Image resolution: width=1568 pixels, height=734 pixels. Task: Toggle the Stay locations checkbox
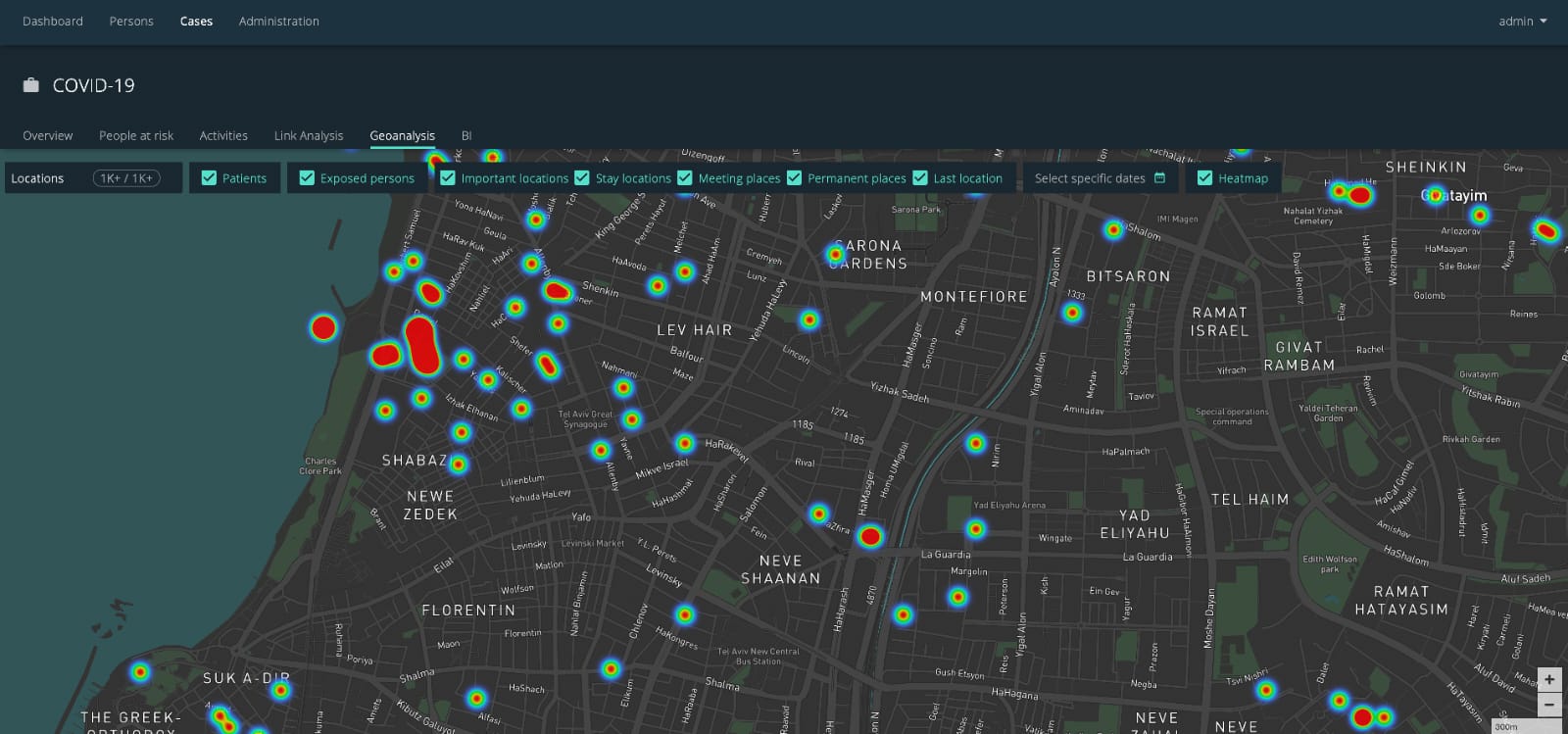(x=582, y=178)
